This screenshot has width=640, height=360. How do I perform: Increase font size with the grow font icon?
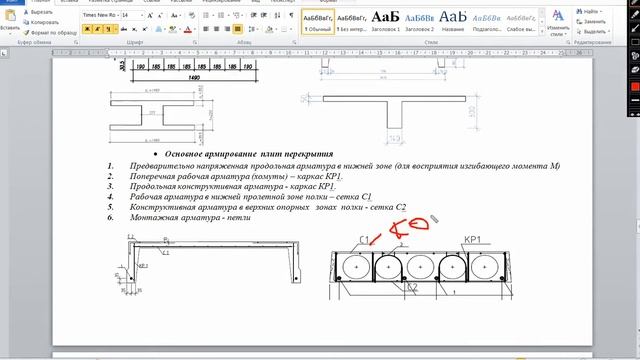(150, 16)
